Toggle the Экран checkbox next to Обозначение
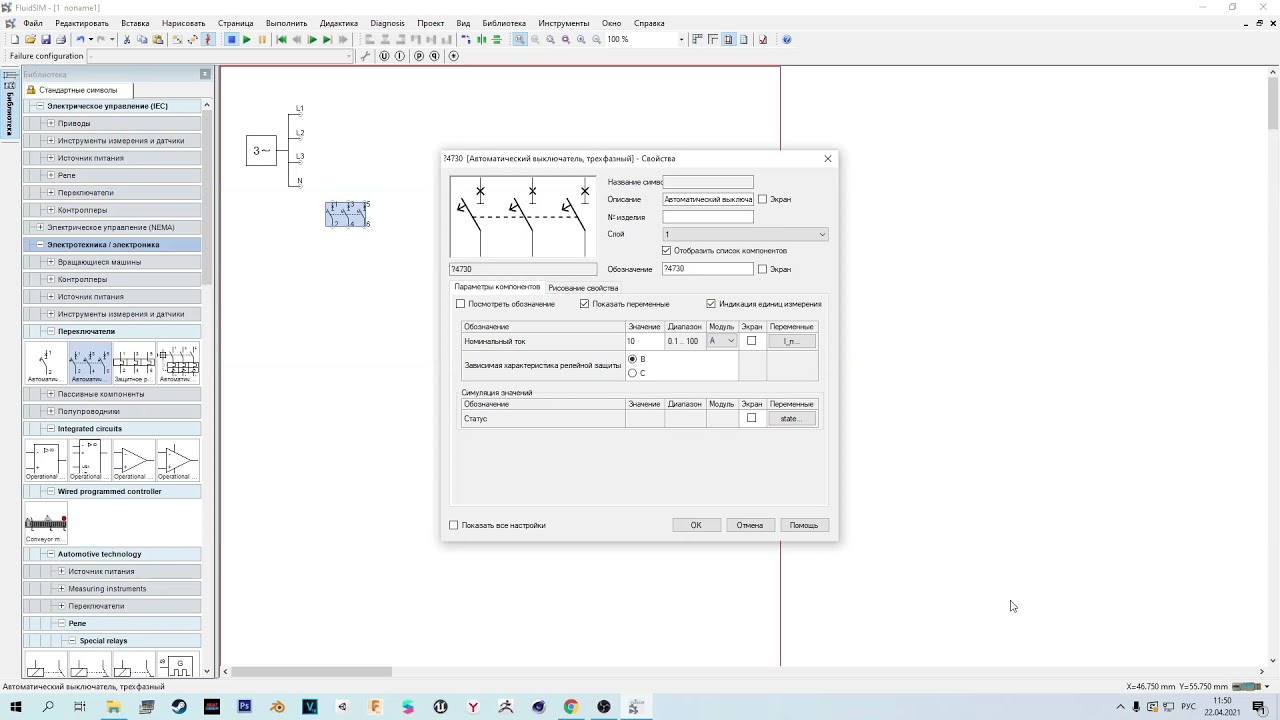The height and width of the screenshot is (720, 1280). coord(762,269)
